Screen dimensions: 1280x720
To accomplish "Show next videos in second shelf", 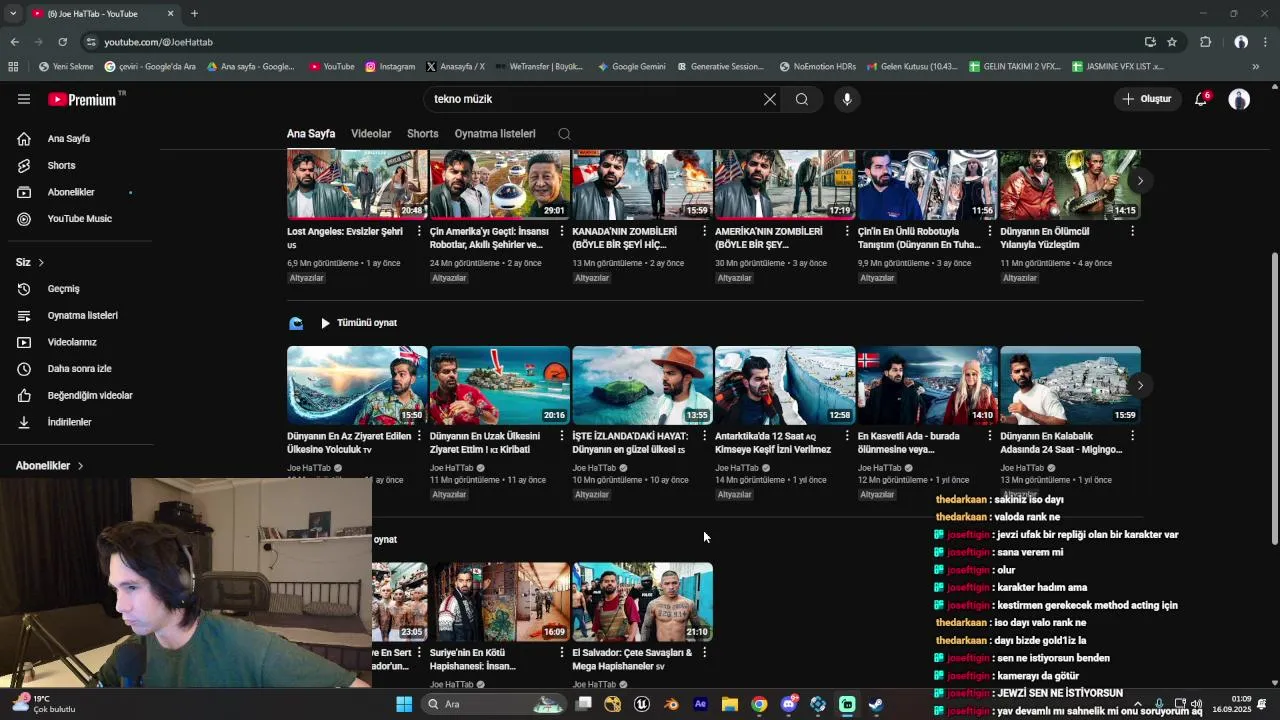I will click(x=1140, y=385).
